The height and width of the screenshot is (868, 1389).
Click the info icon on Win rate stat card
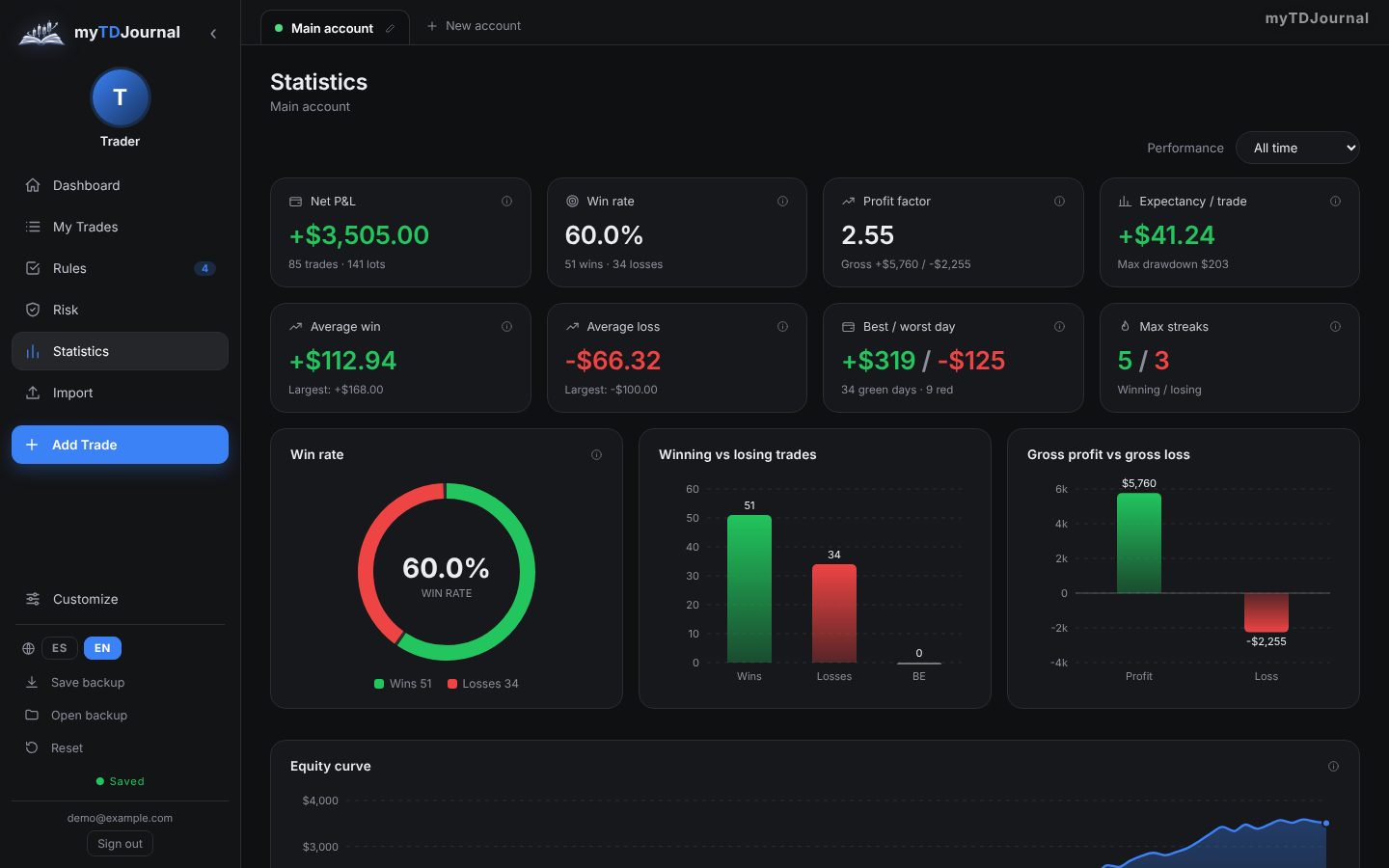point(782,202)
